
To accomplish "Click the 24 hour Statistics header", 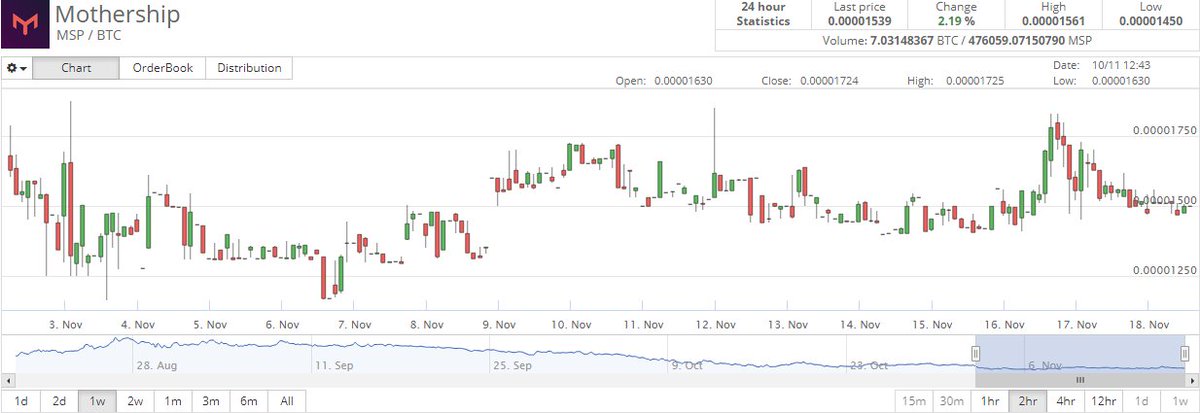I will 763,14.
